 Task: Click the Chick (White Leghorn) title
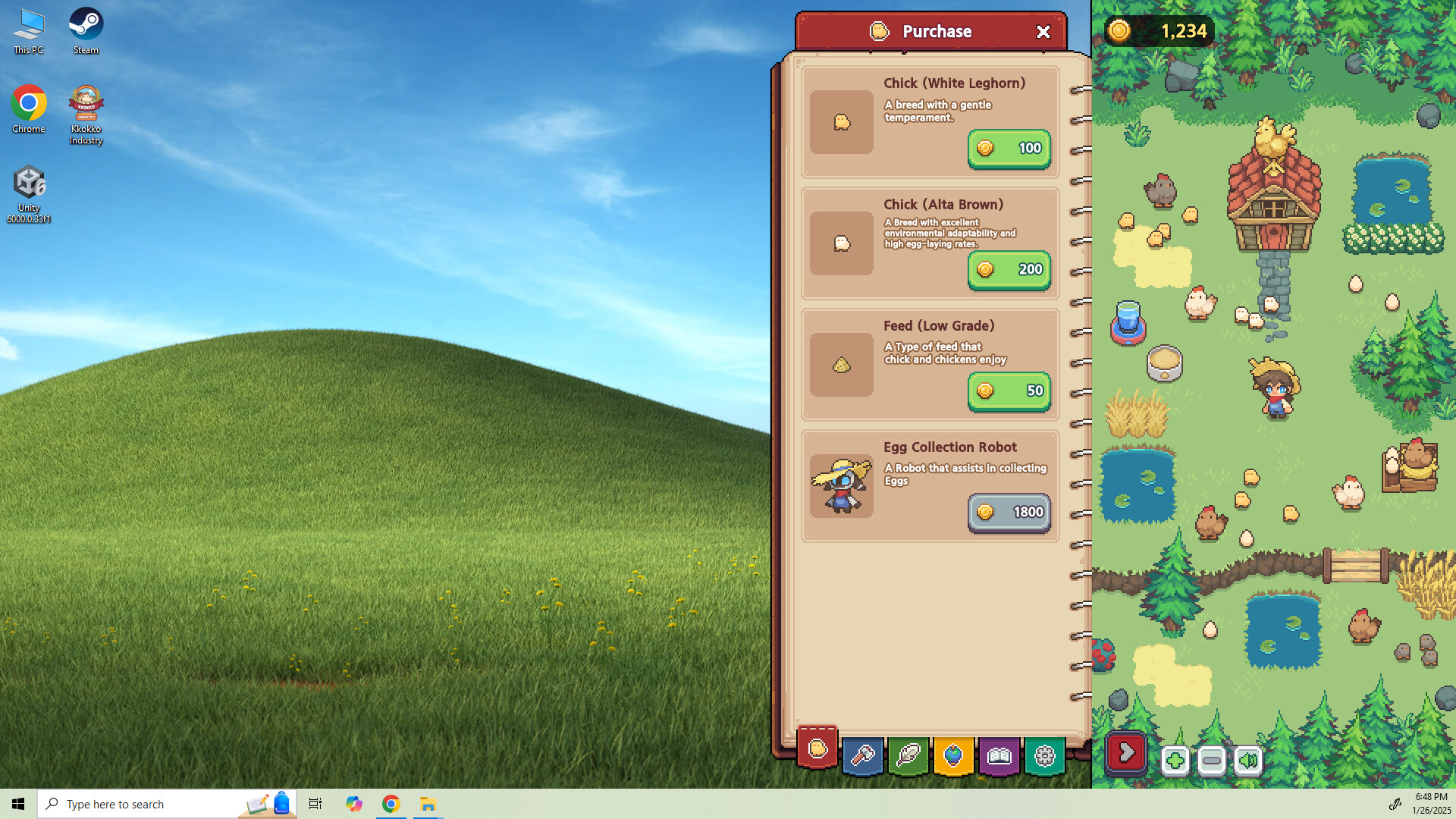tap(954, 83)
